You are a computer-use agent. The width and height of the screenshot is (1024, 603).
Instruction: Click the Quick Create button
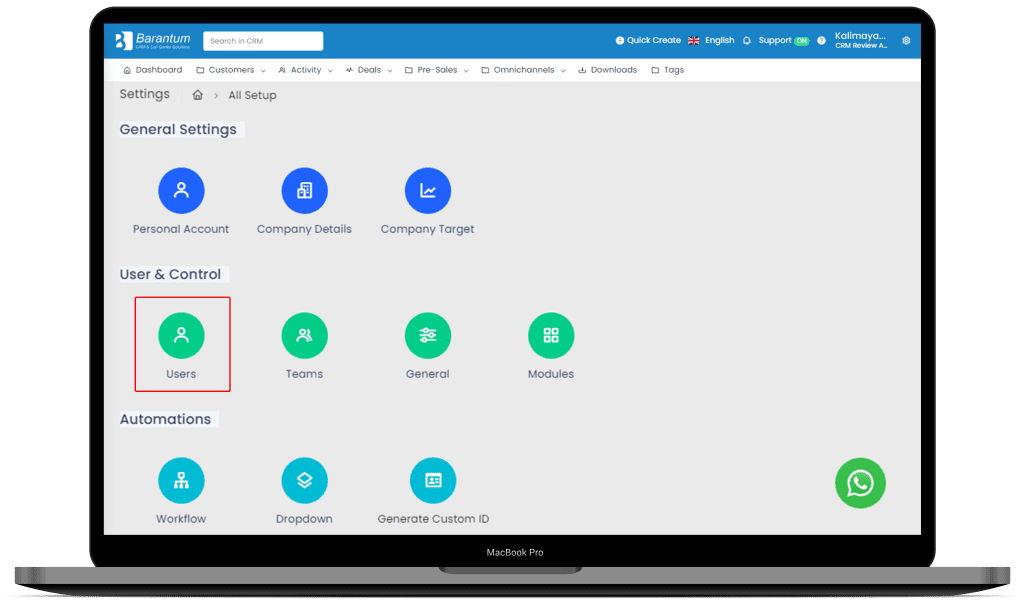tap(647, 40)
